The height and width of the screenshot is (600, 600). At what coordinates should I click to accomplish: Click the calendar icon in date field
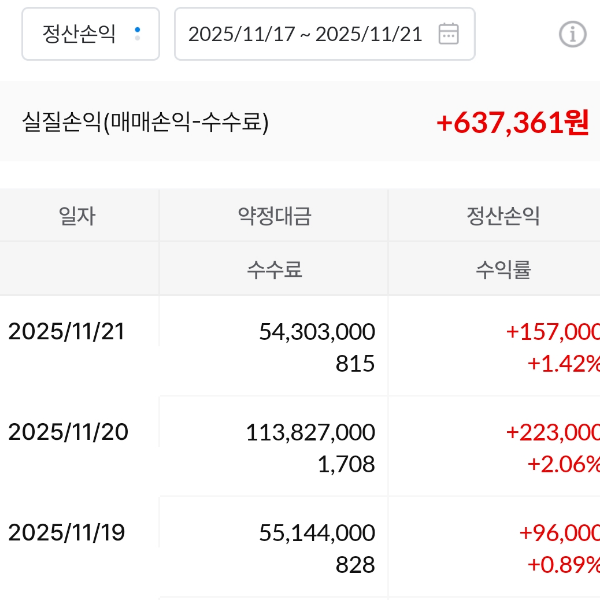pyautogui.click(x=449, y=34)
